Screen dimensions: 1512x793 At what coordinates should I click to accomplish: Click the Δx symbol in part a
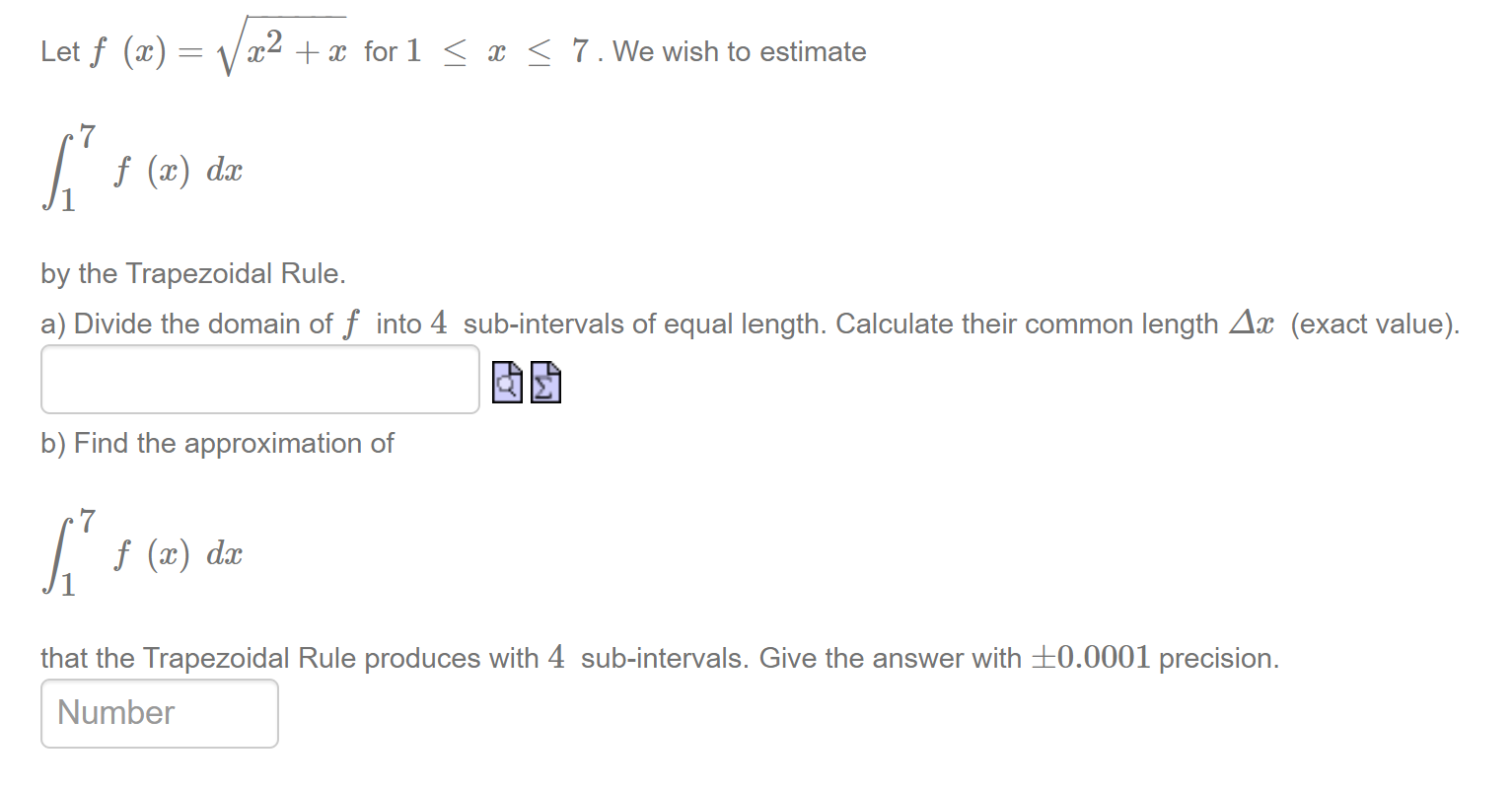[x=1252, y=324]
